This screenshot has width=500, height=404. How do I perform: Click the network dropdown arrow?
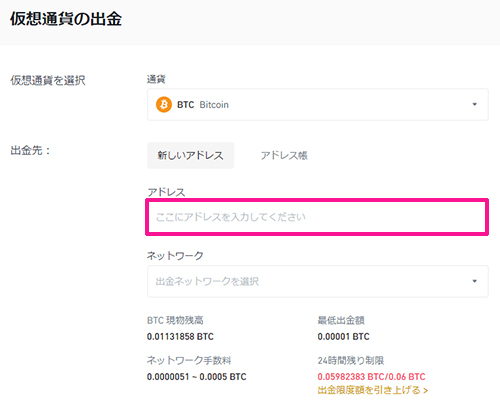(x=475, y=281)
